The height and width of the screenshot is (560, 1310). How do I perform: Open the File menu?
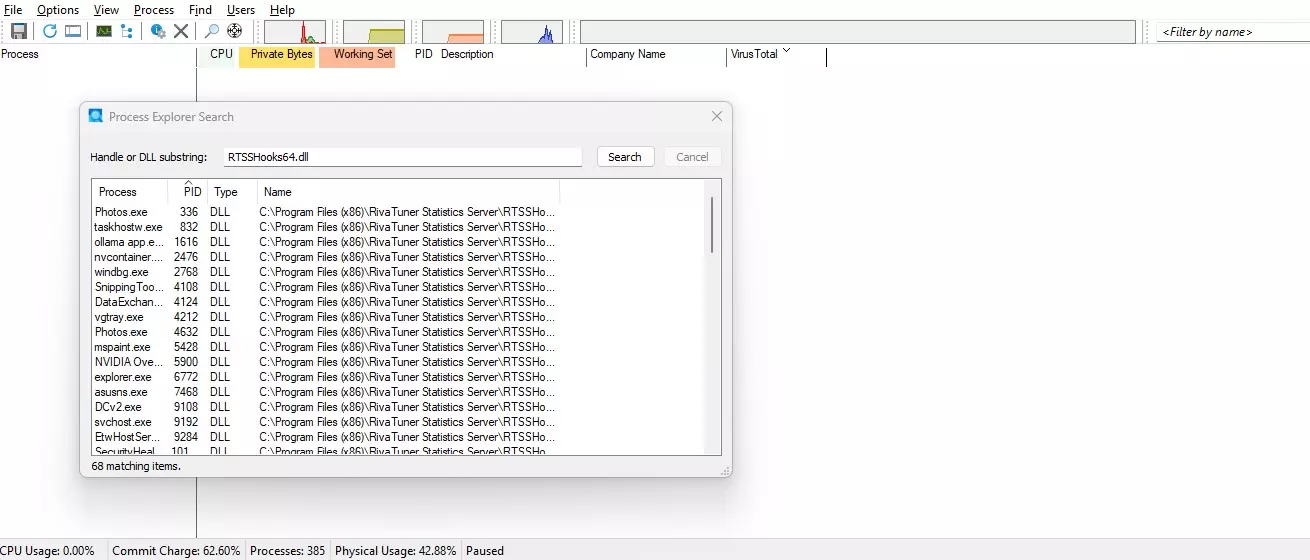click(13, 10)
